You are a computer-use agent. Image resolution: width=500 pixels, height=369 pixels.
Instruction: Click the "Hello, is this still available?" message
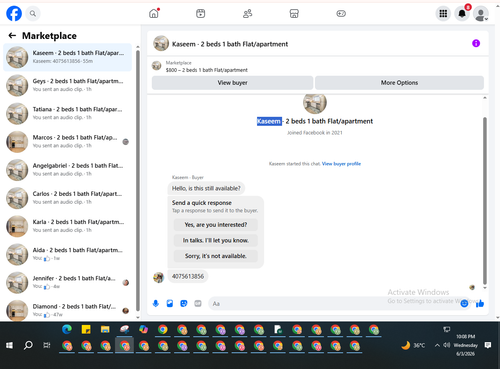tap(206, 188)
